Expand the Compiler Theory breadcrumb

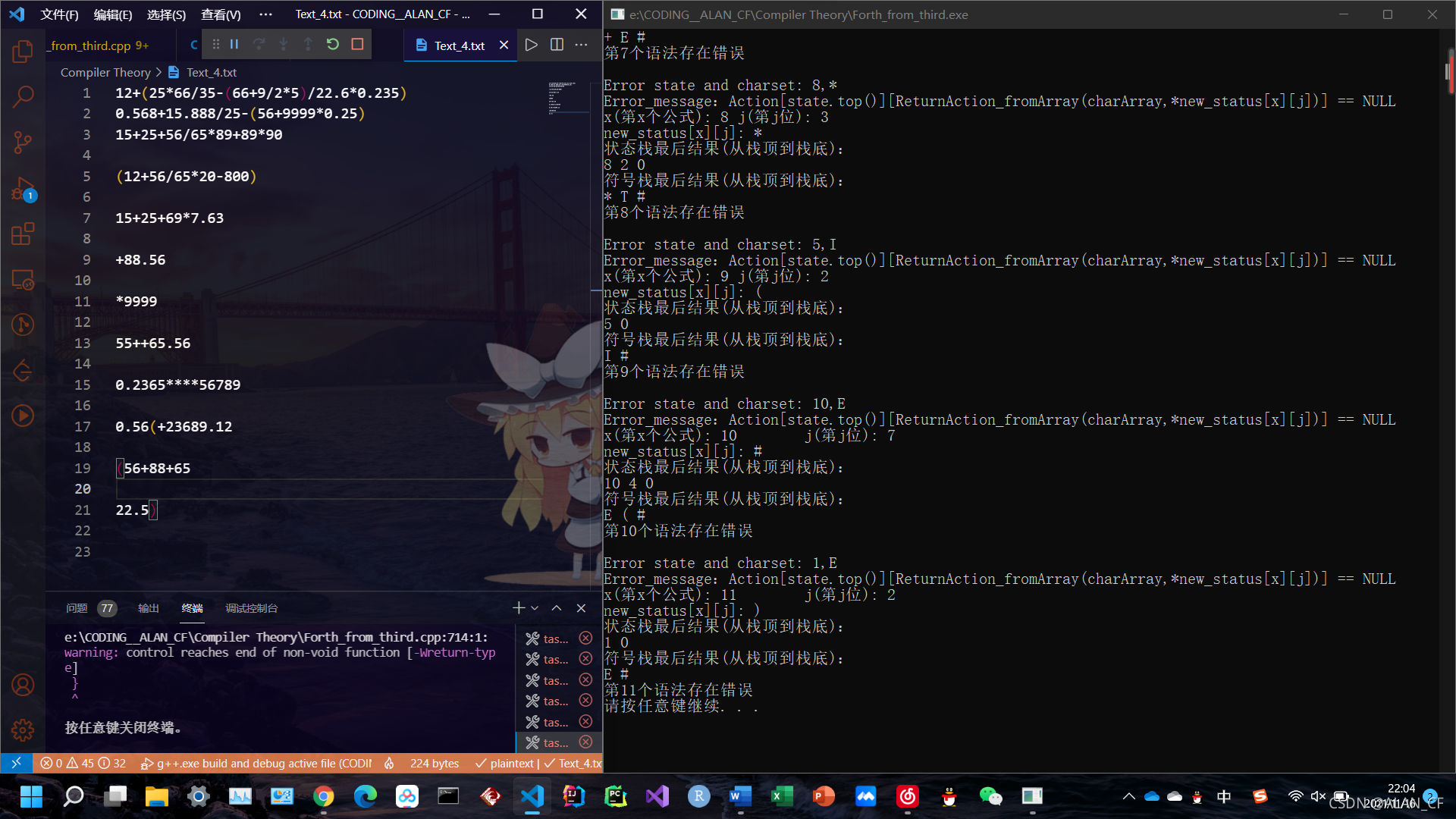click(105, 72)
